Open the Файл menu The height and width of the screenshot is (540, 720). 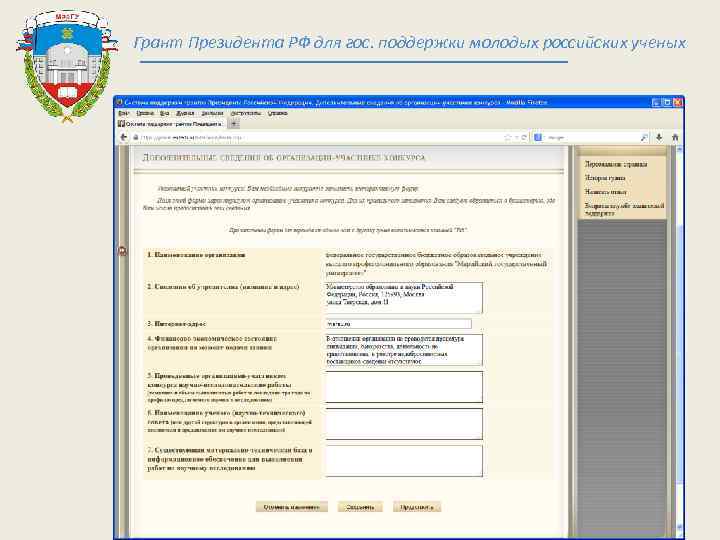pyautogui.click(x=123, y=113)
